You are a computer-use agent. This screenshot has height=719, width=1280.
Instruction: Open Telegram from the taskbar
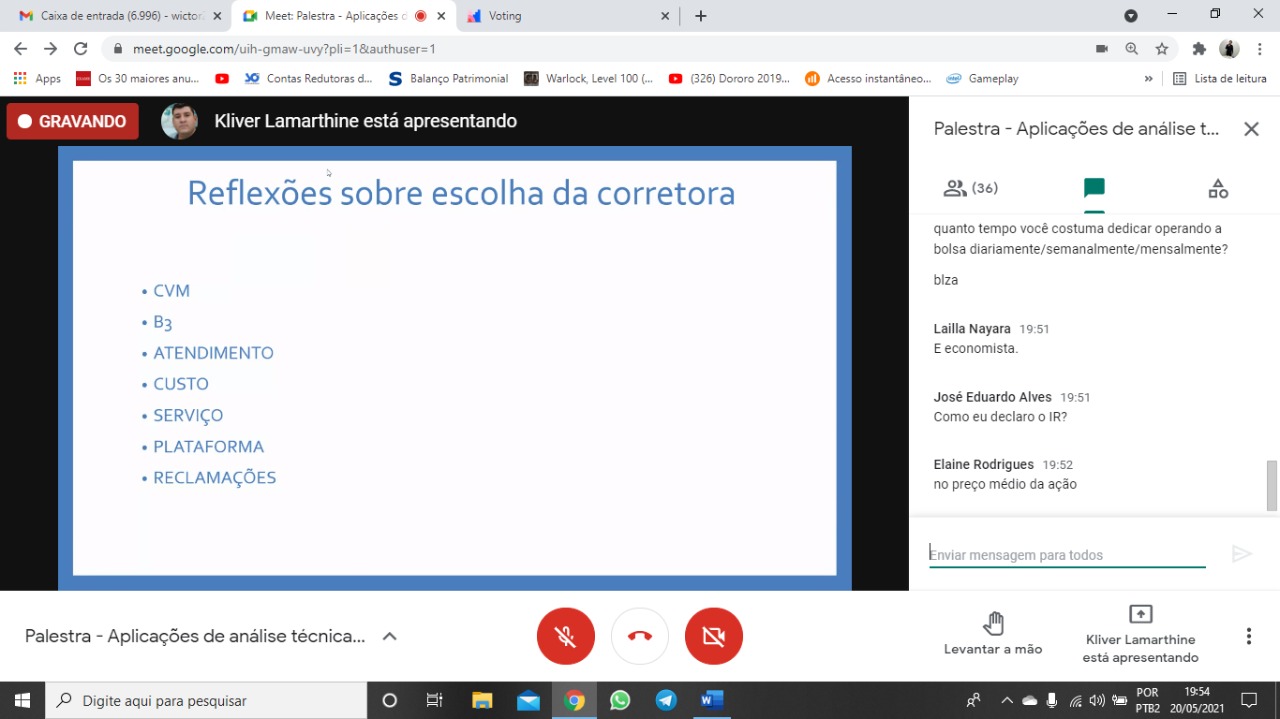coord(666,700)
